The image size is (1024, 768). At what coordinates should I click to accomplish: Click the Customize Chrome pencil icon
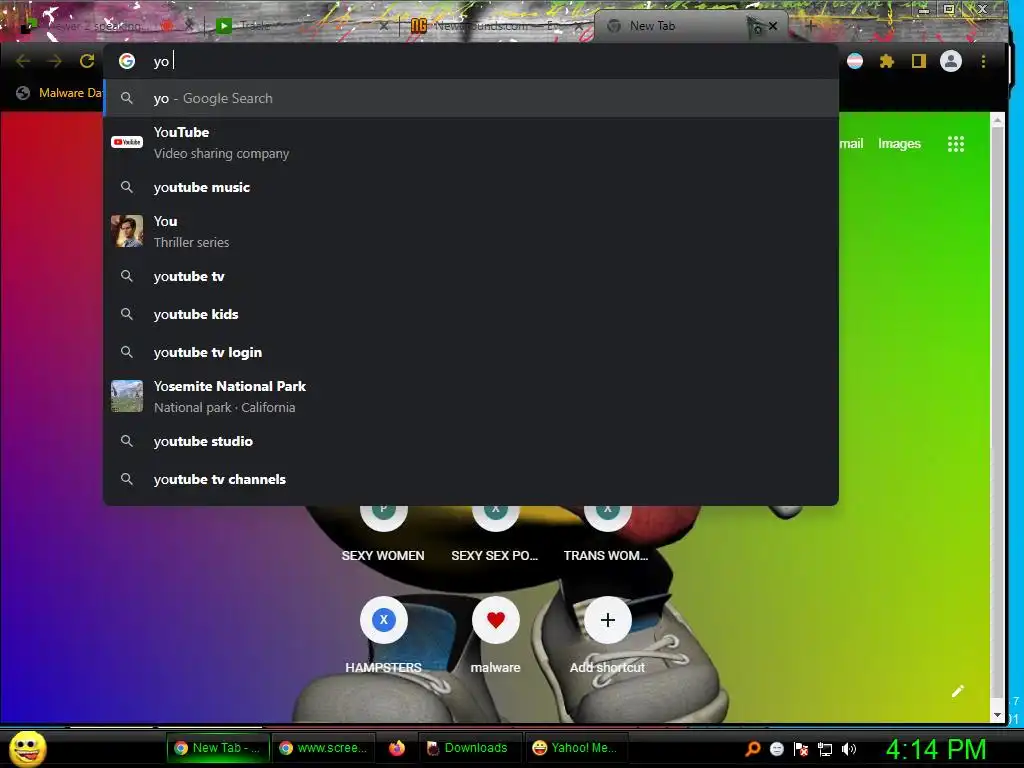click(957, 691)
